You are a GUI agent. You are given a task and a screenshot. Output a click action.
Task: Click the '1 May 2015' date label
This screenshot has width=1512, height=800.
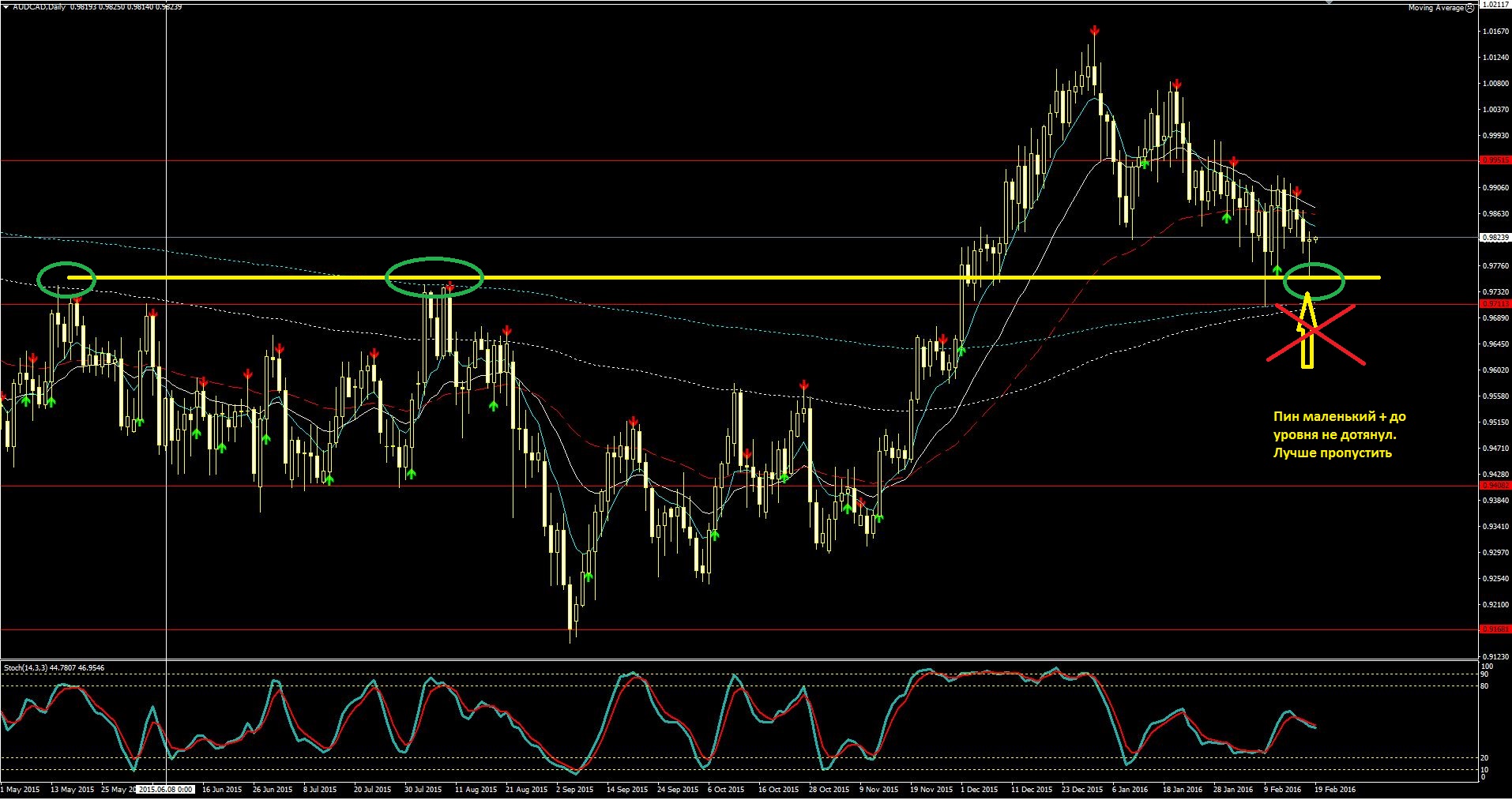[21, 789]
